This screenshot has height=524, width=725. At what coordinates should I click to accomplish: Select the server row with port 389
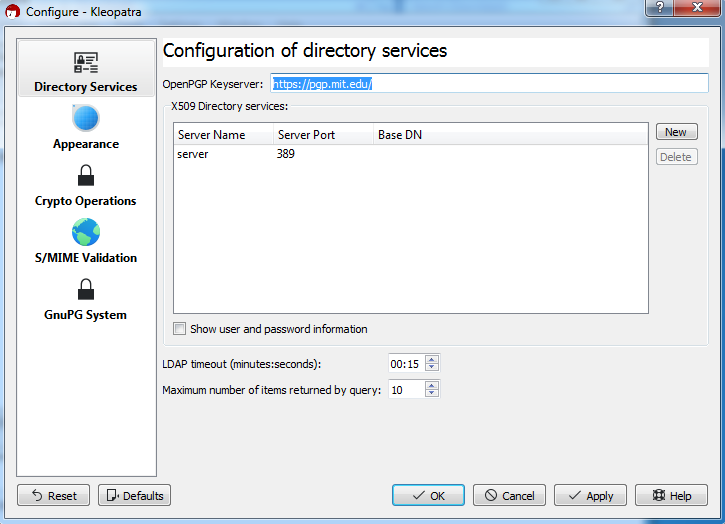click(x=411, y=154)
